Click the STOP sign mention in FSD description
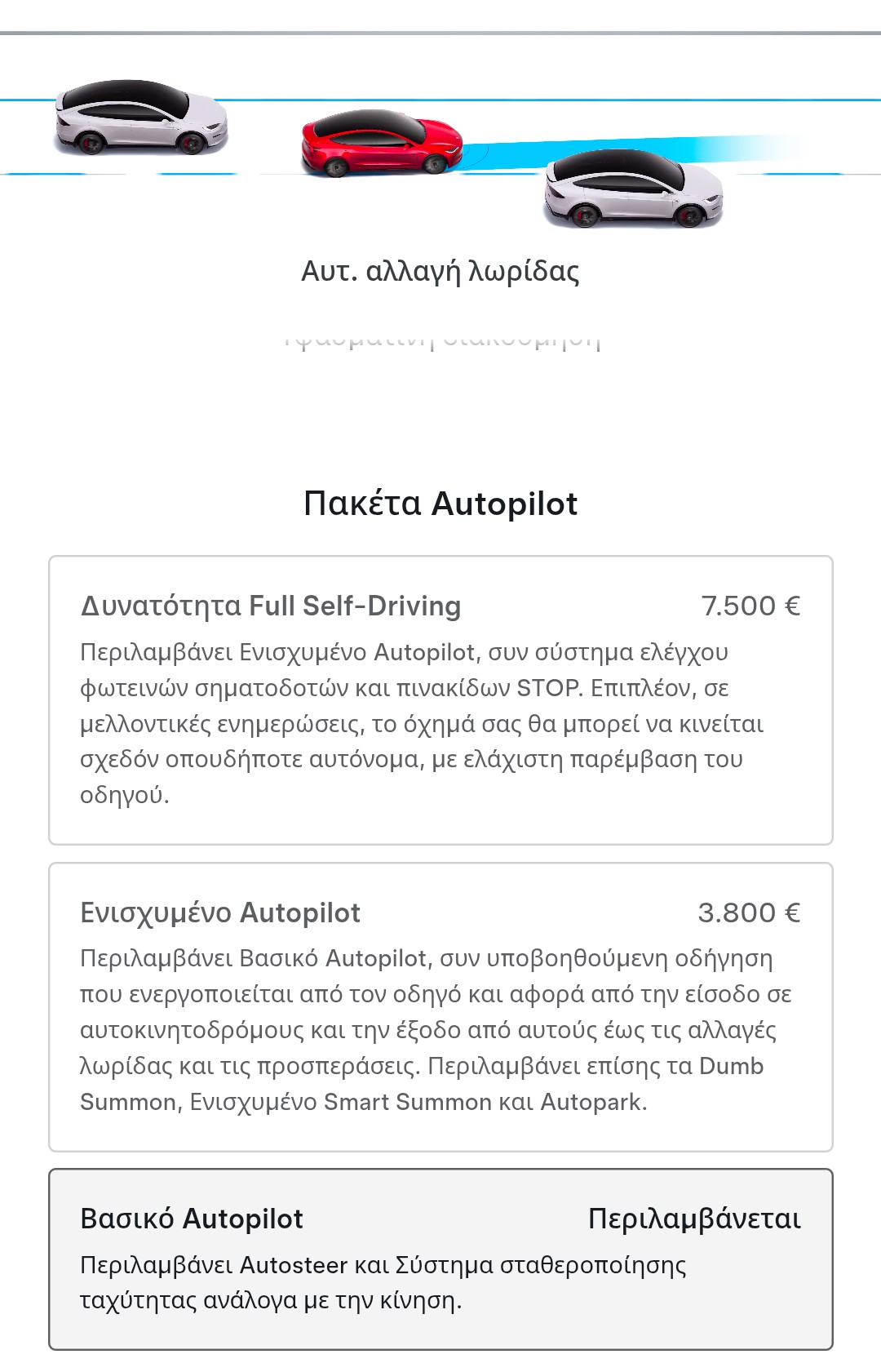The width and height of the screenshot is (881, 1372). [548, 688]
